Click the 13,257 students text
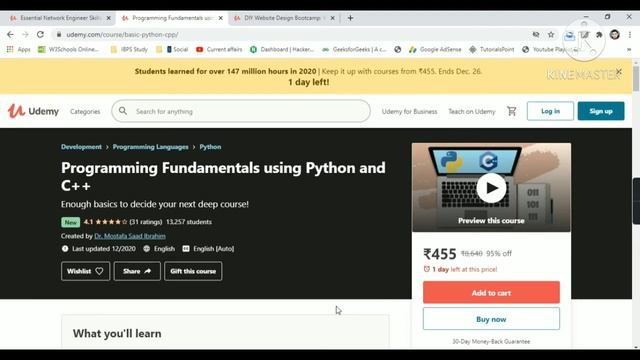Screen dimensions: 640x360 pyautogui.click(x=189, y=222)
